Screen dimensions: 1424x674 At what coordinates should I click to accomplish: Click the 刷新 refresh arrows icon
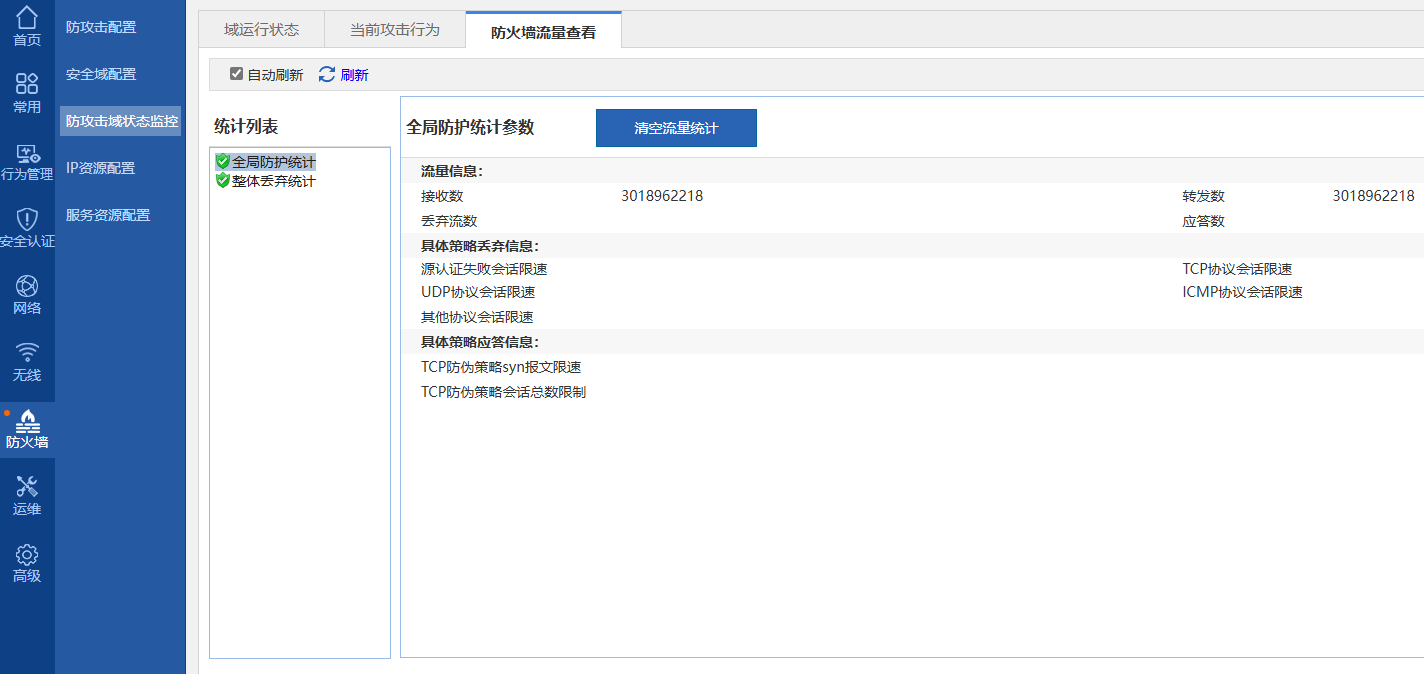(x=327, y=74)
